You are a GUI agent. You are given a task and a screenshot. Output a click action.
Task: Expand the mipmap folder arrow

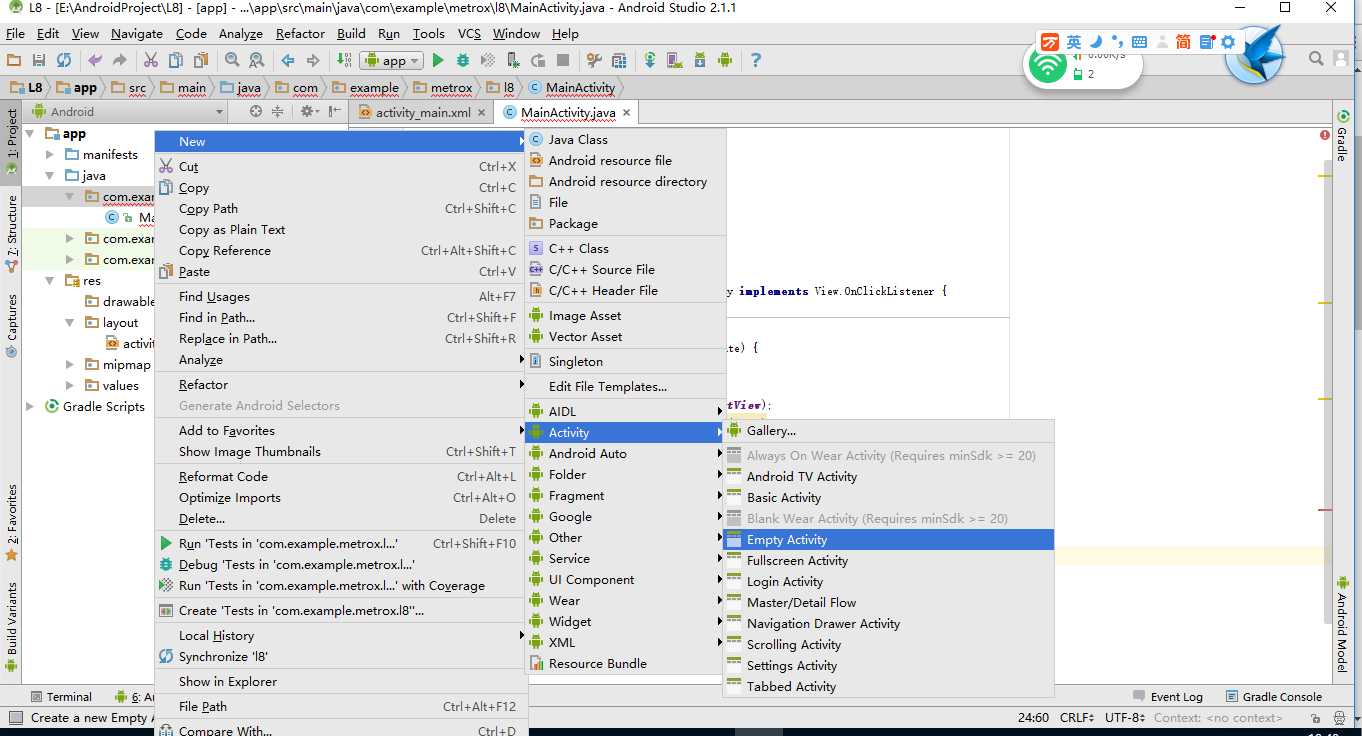point(69,365)
